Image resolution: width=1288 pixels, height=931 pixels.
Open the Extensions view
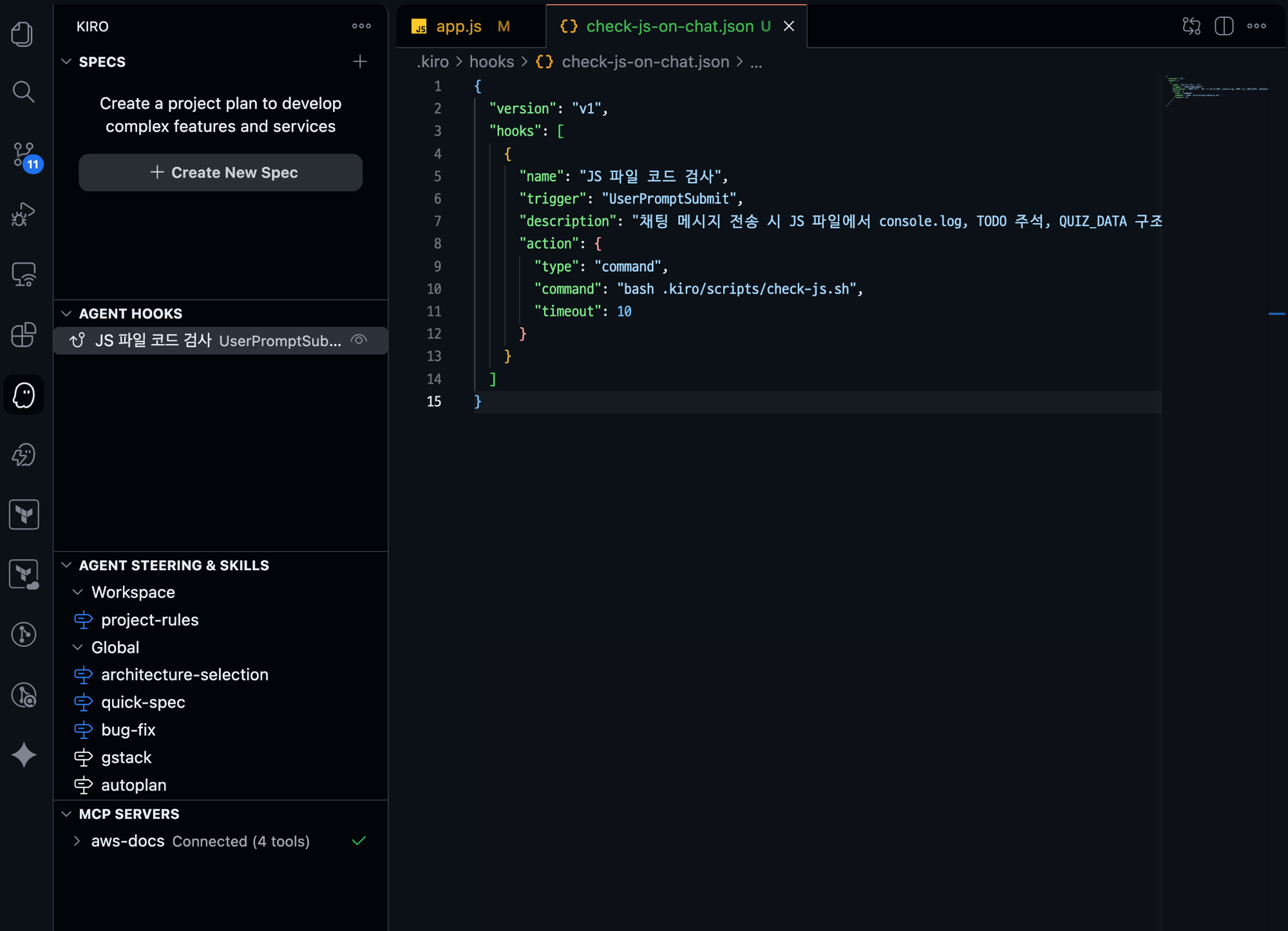pos(23,334)
